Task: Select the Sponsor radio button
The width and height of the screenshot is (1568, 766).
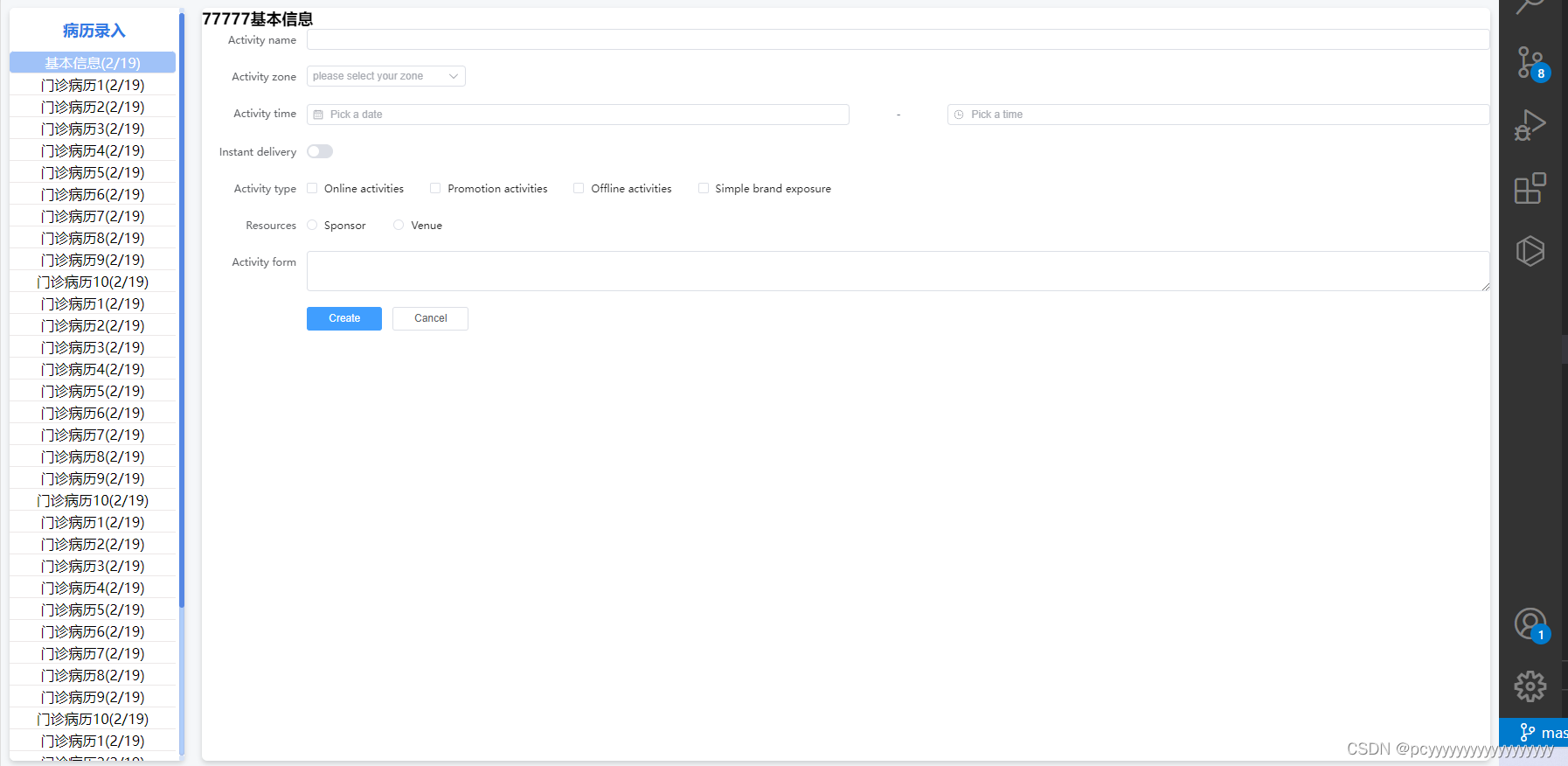Action: pos(312,225)
